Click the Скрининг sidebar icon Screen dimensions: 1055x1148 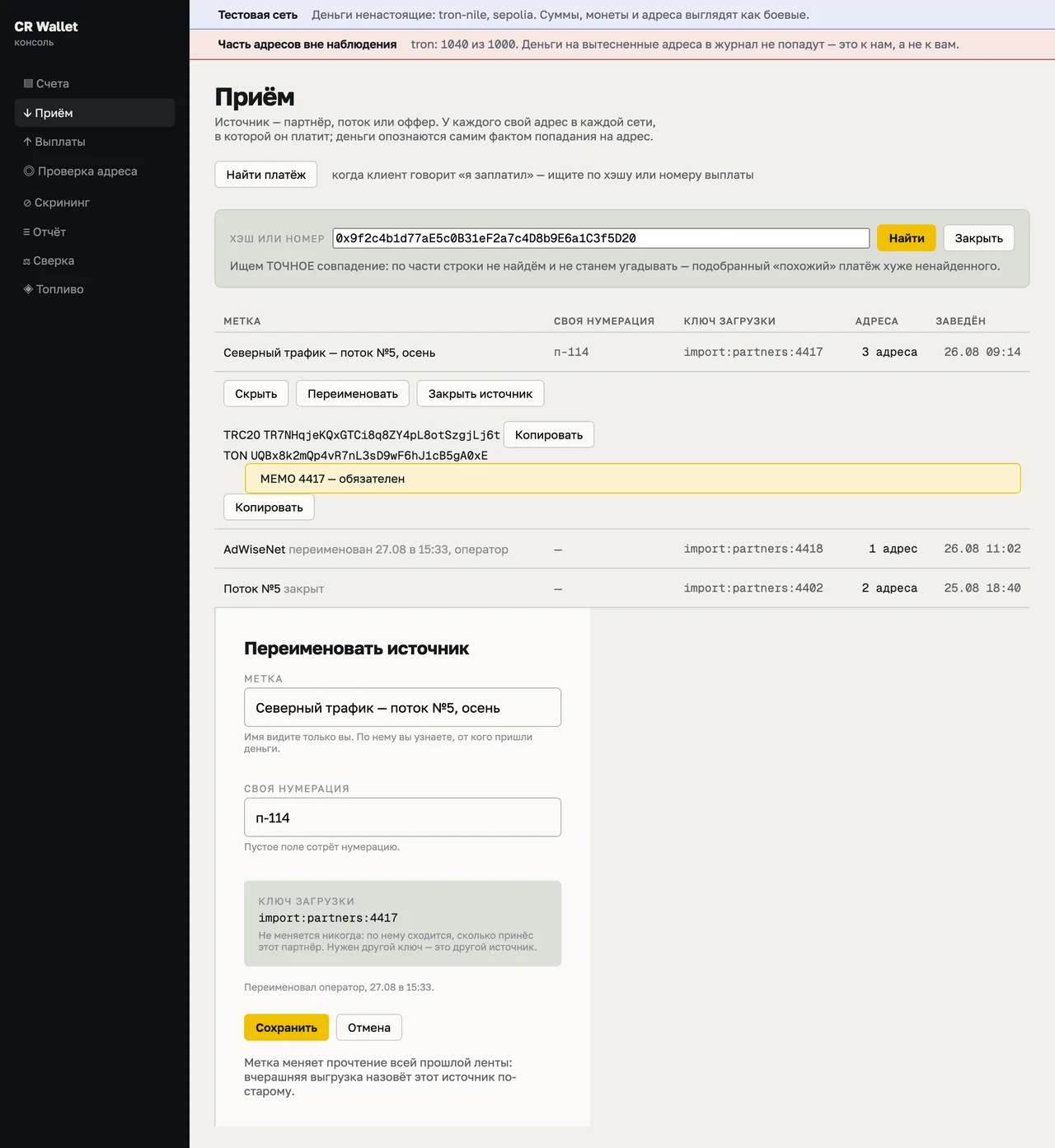pos(27,203)
